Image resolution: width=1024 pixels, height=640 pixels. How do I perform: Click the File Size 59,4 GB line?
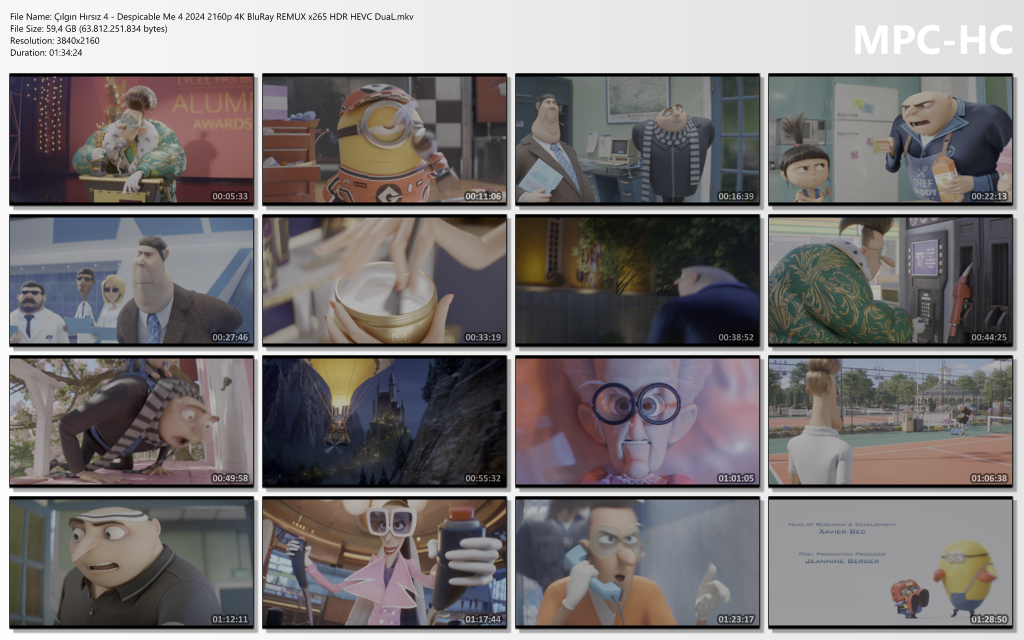(89, 29)
